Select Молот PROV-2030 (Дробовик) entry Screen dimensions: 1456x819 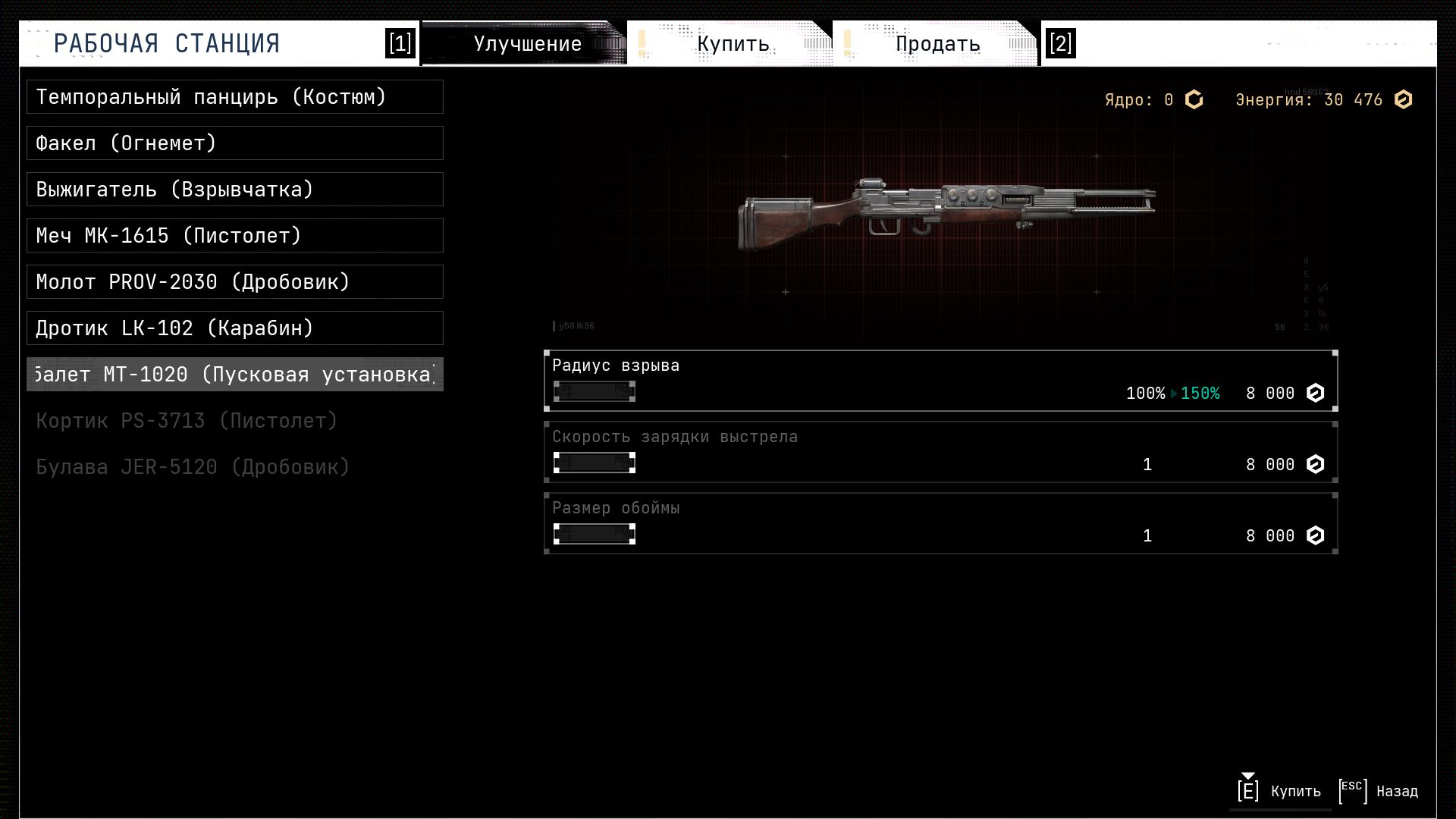(x=235, y=282)
